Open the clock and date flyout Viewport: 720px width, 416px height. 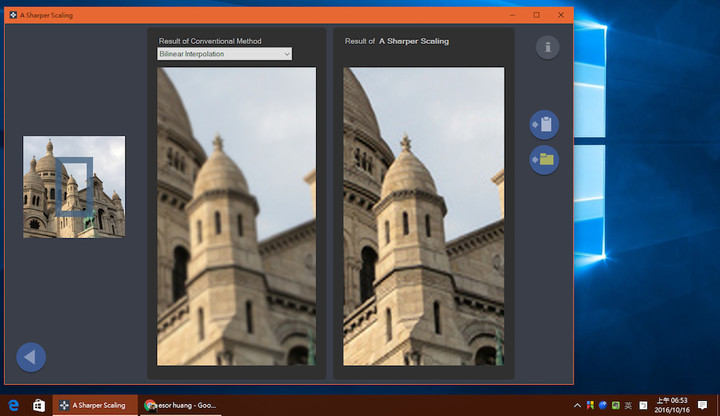coord(672,405)
